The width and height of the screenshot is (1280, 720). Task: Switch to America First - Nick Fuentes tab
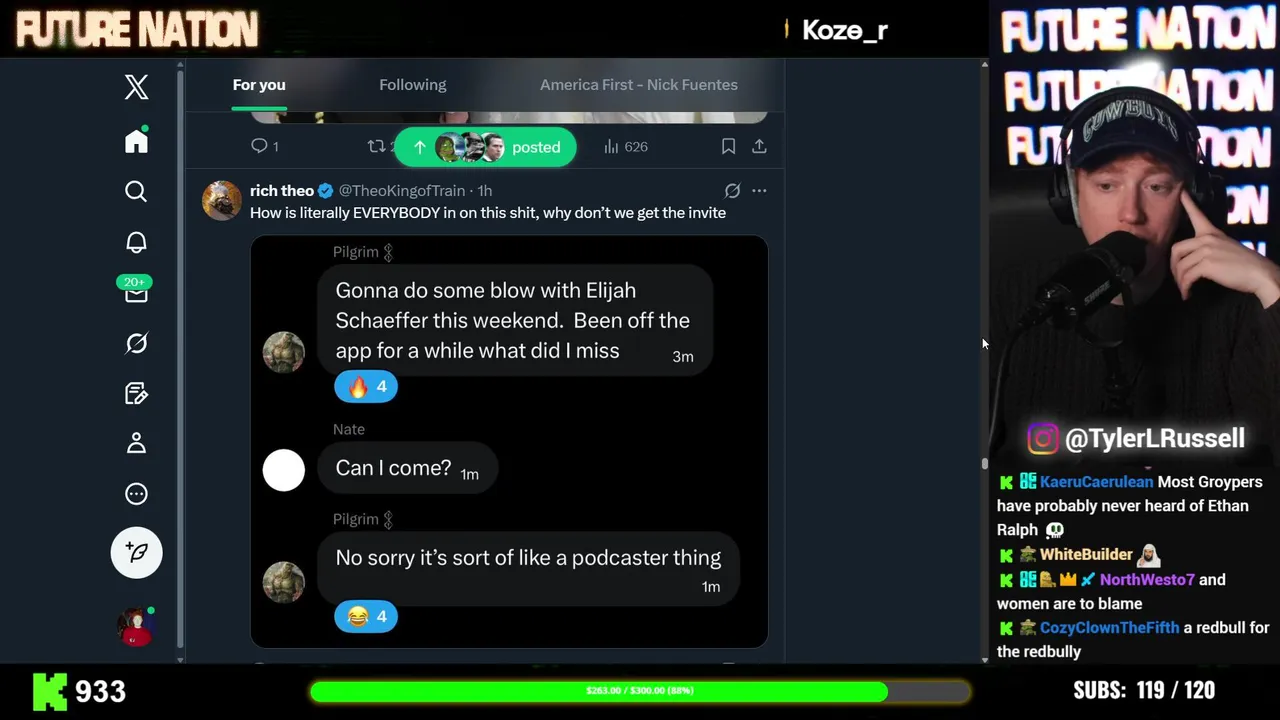pos(639,85)
